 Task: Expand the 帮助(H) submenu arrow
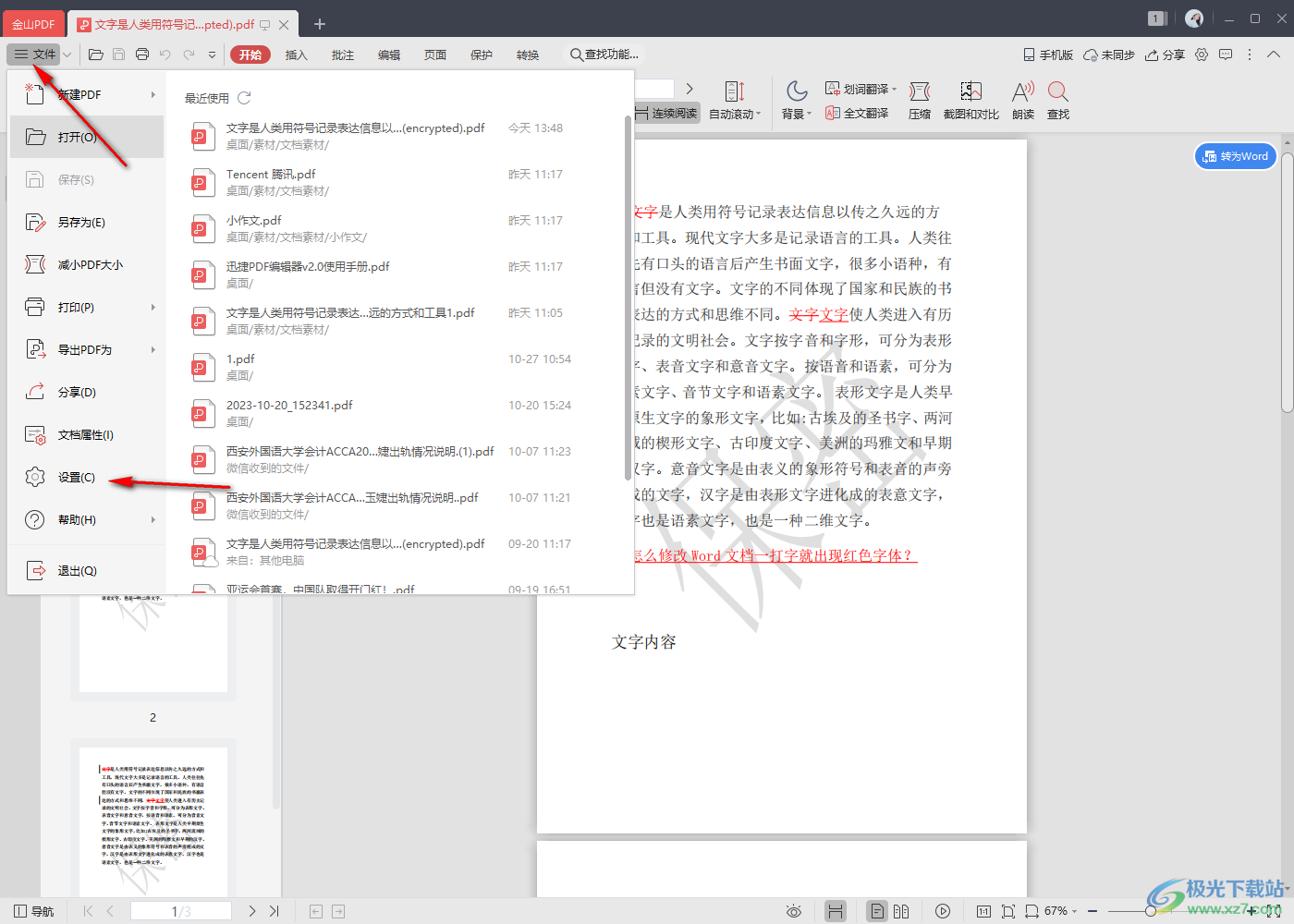pyautogui.click(x=153, y=519)
